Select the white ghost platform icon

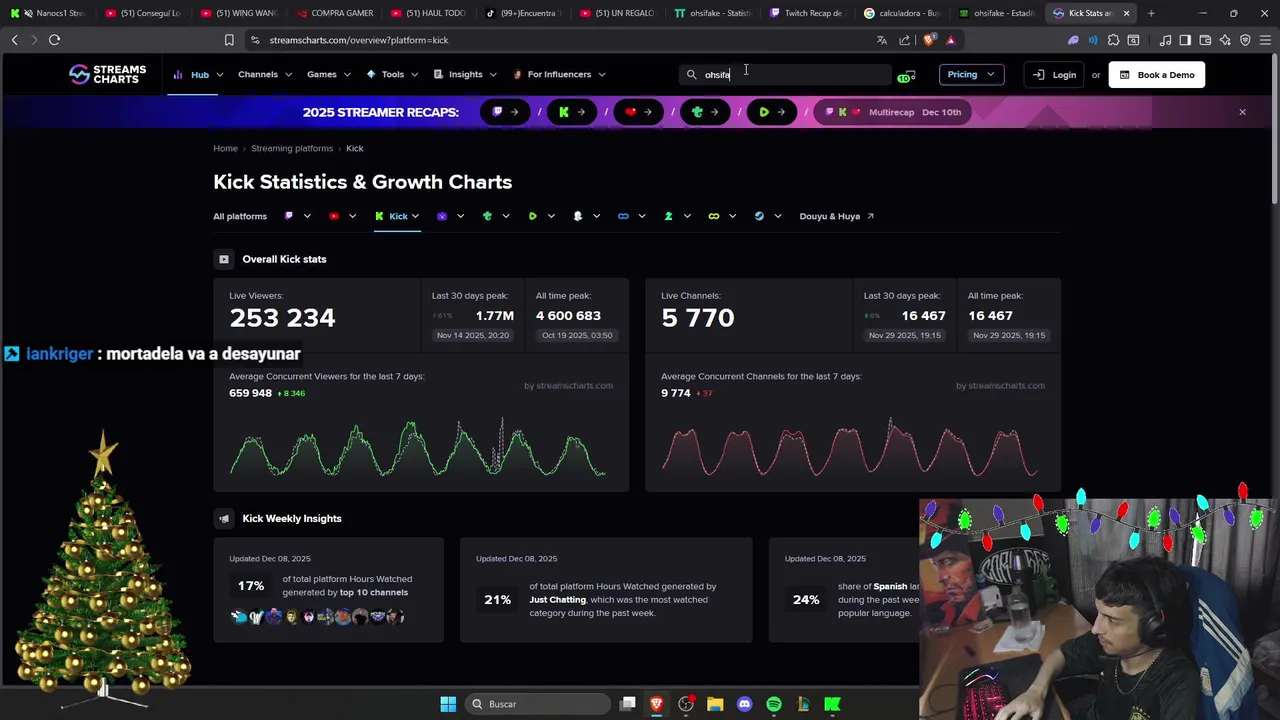578,216
